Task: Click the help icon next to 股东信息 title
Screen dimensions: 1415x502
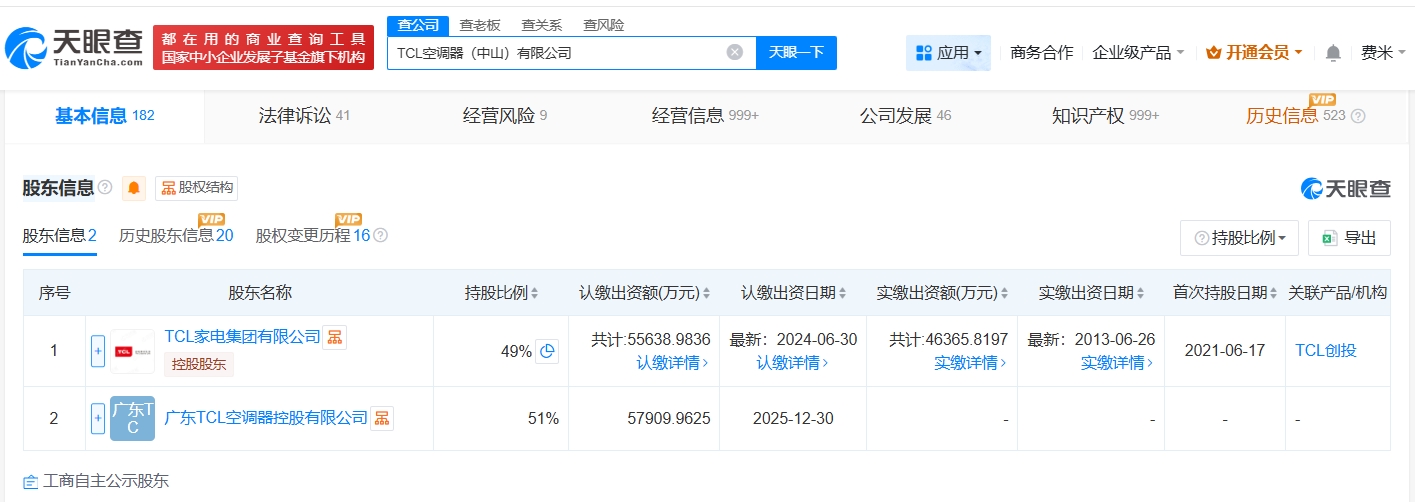Action: (105, 188)
